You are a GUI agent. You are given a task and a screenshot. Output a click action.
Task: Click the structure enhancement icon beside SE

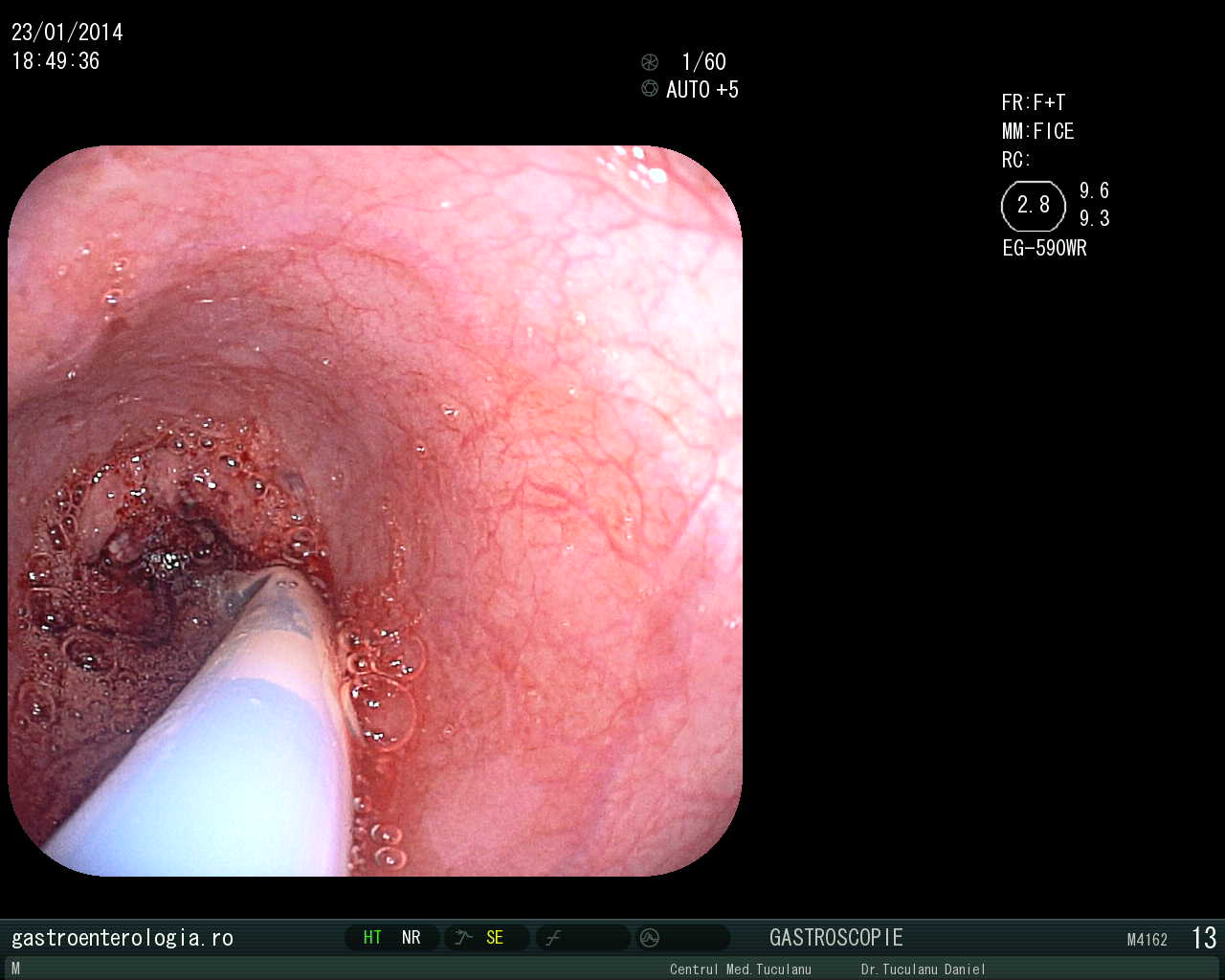[464, 938]
